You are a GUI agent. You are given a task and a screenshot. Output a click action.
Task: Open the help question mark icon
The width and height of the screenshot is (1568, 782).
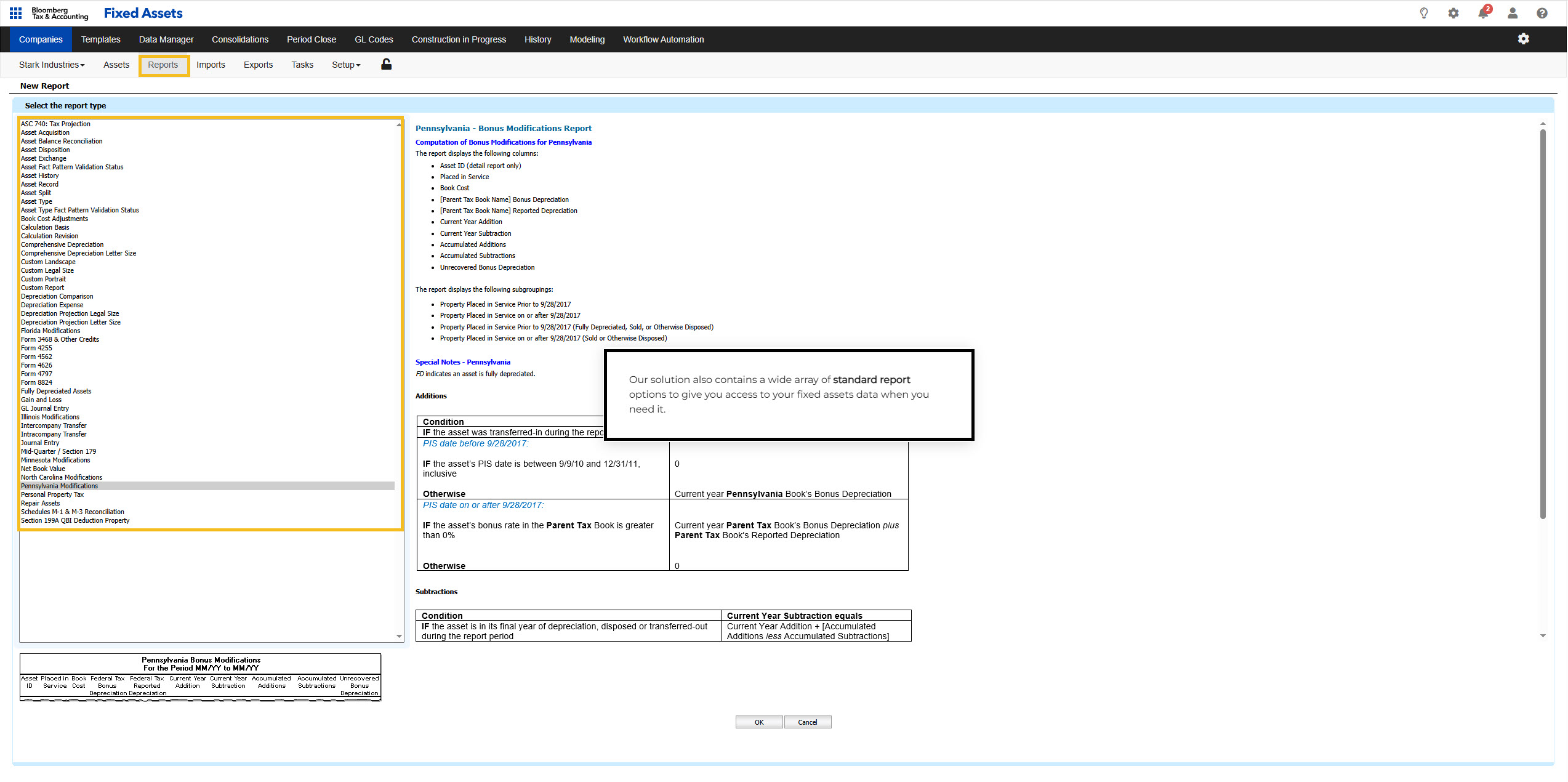(x=1541, y=13)
